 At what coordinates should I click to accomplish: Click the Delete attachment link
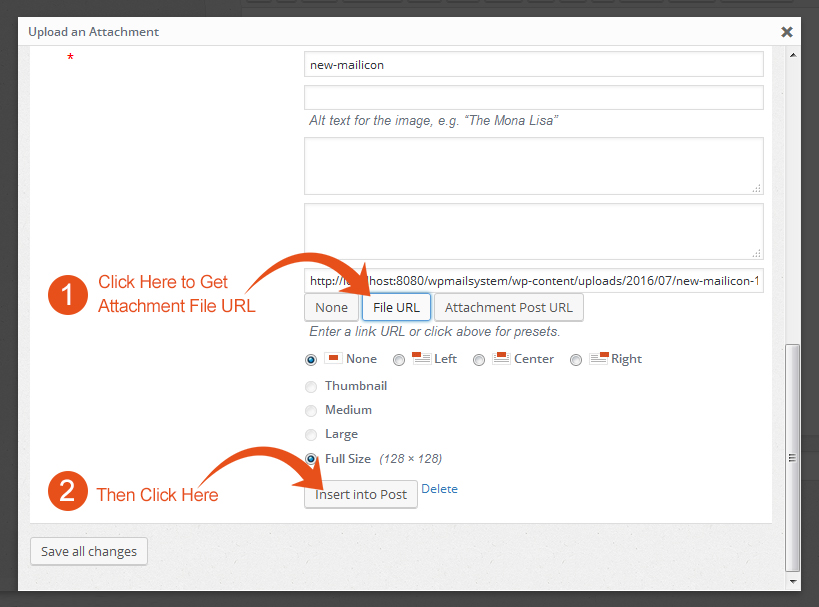[439, 489]
